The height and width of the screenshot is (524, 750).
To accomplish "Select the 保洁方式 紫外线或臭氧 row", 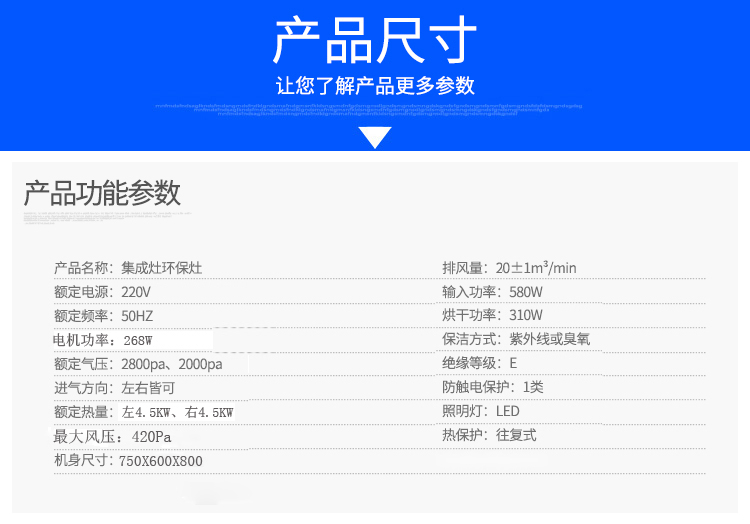I will 516,340.
